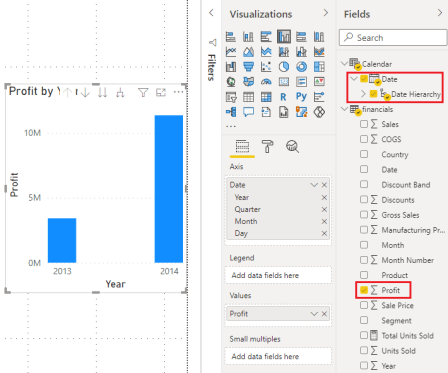Go to next hierarchy level double arrows
448x373 pixels.
click(103, 92)
